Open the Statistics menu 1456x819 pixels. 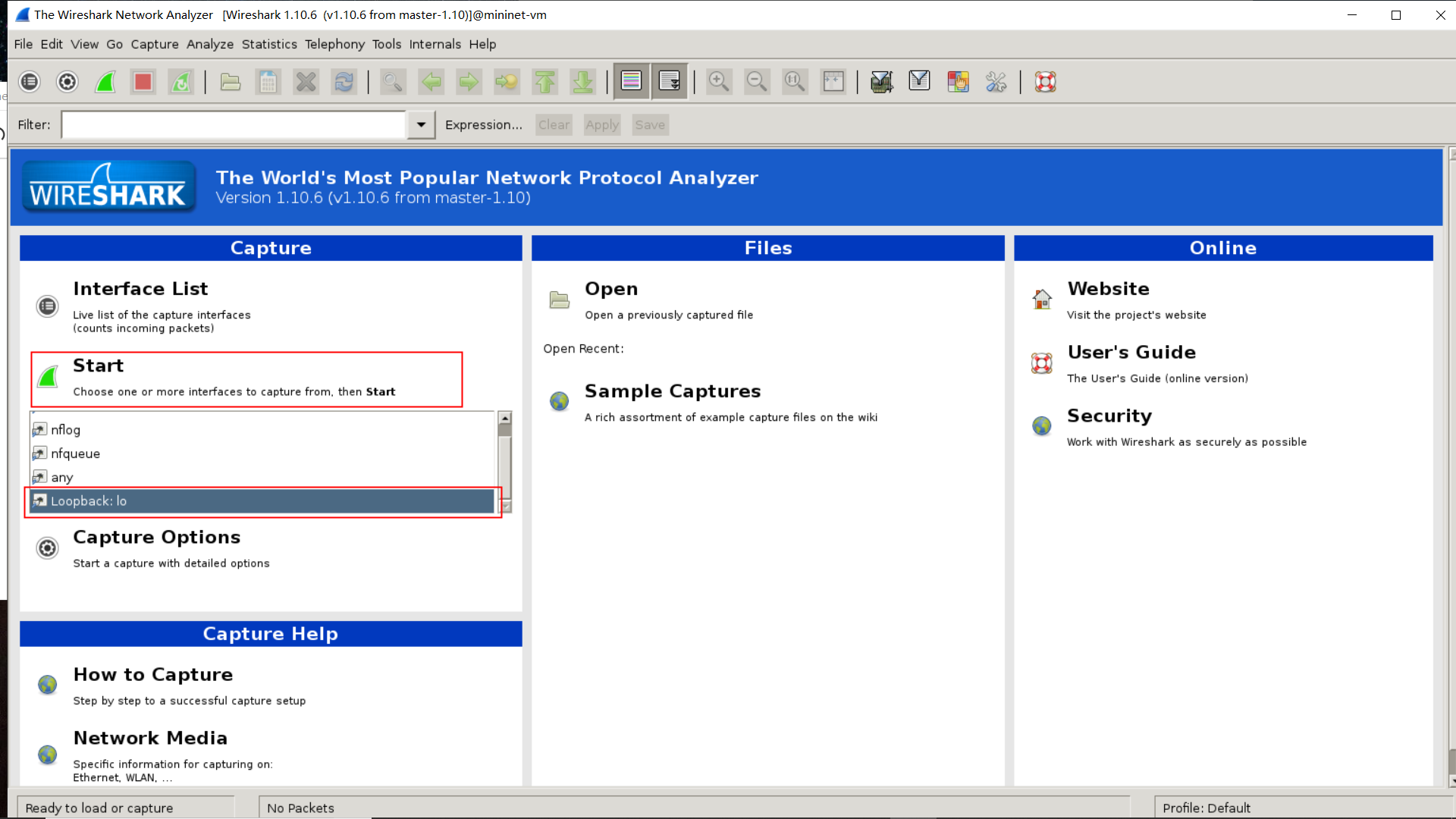tap(269, 44)
